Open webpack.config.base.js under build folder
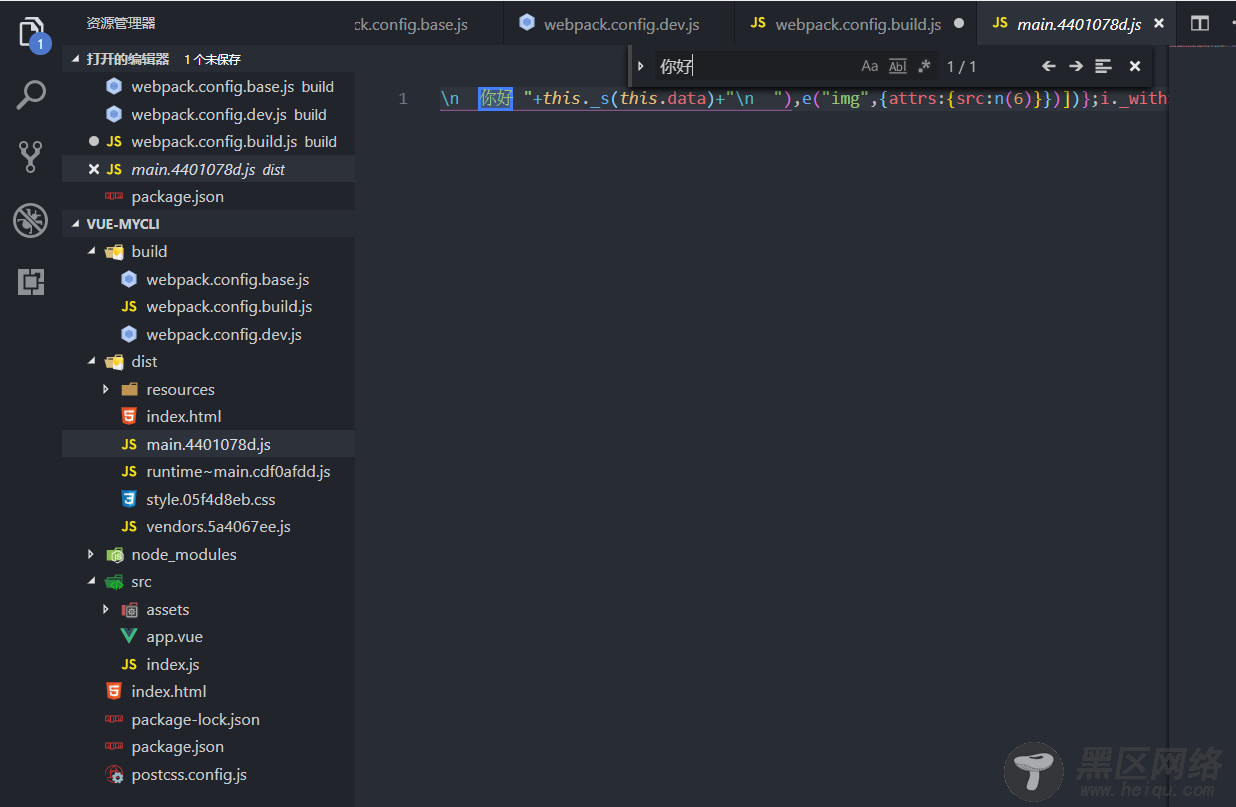Viewport: 1236px width, 807px height. click(208, 279)
